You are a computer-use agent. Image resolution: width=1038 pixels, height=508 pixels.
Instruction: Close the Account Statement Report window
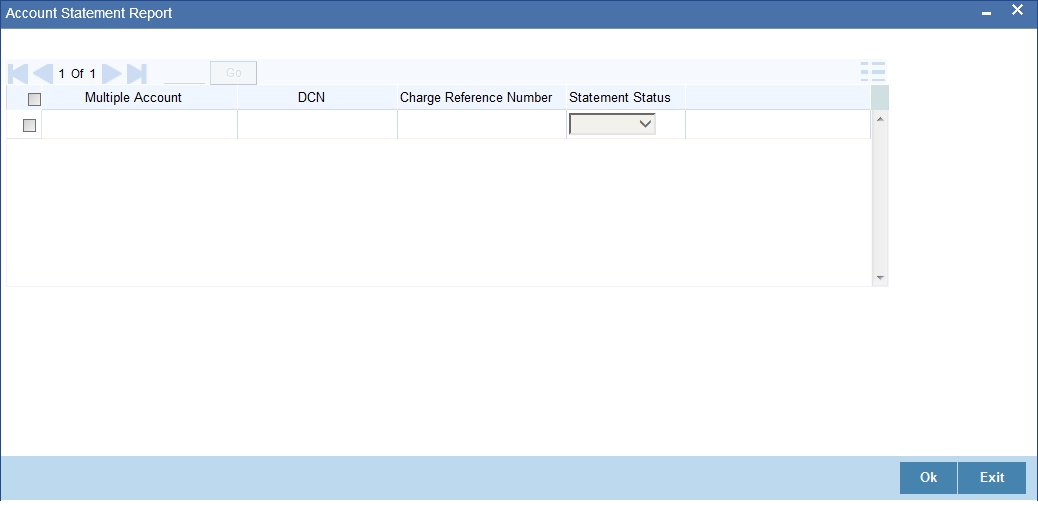[1017, 11]
